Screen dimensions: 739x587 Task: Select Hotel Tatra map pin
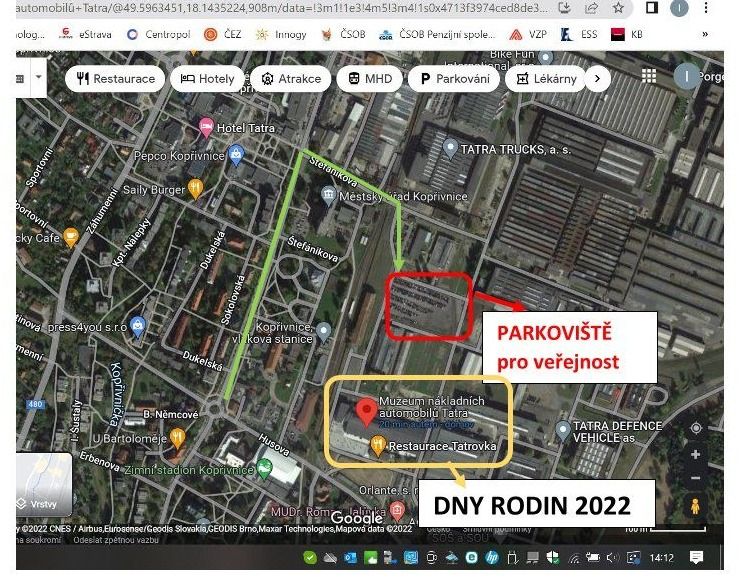(x=205, y=127)
